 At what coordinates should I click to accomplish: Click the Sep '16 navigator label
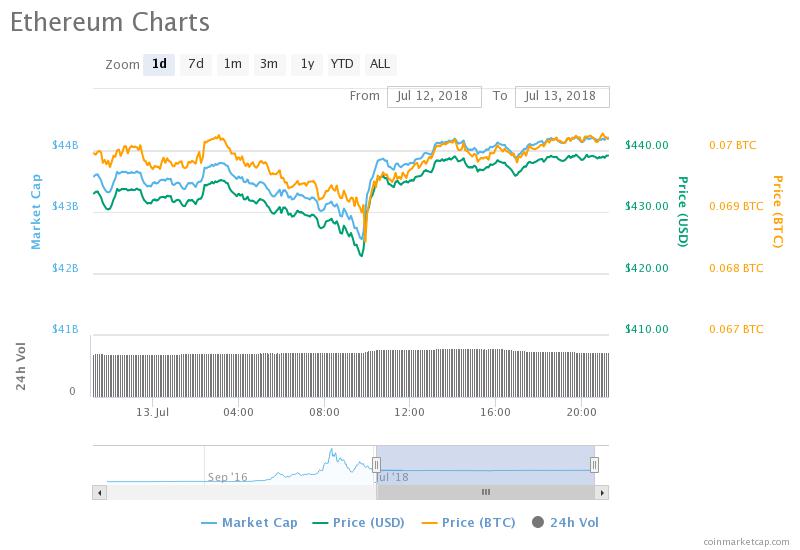[x=228, y=477]
